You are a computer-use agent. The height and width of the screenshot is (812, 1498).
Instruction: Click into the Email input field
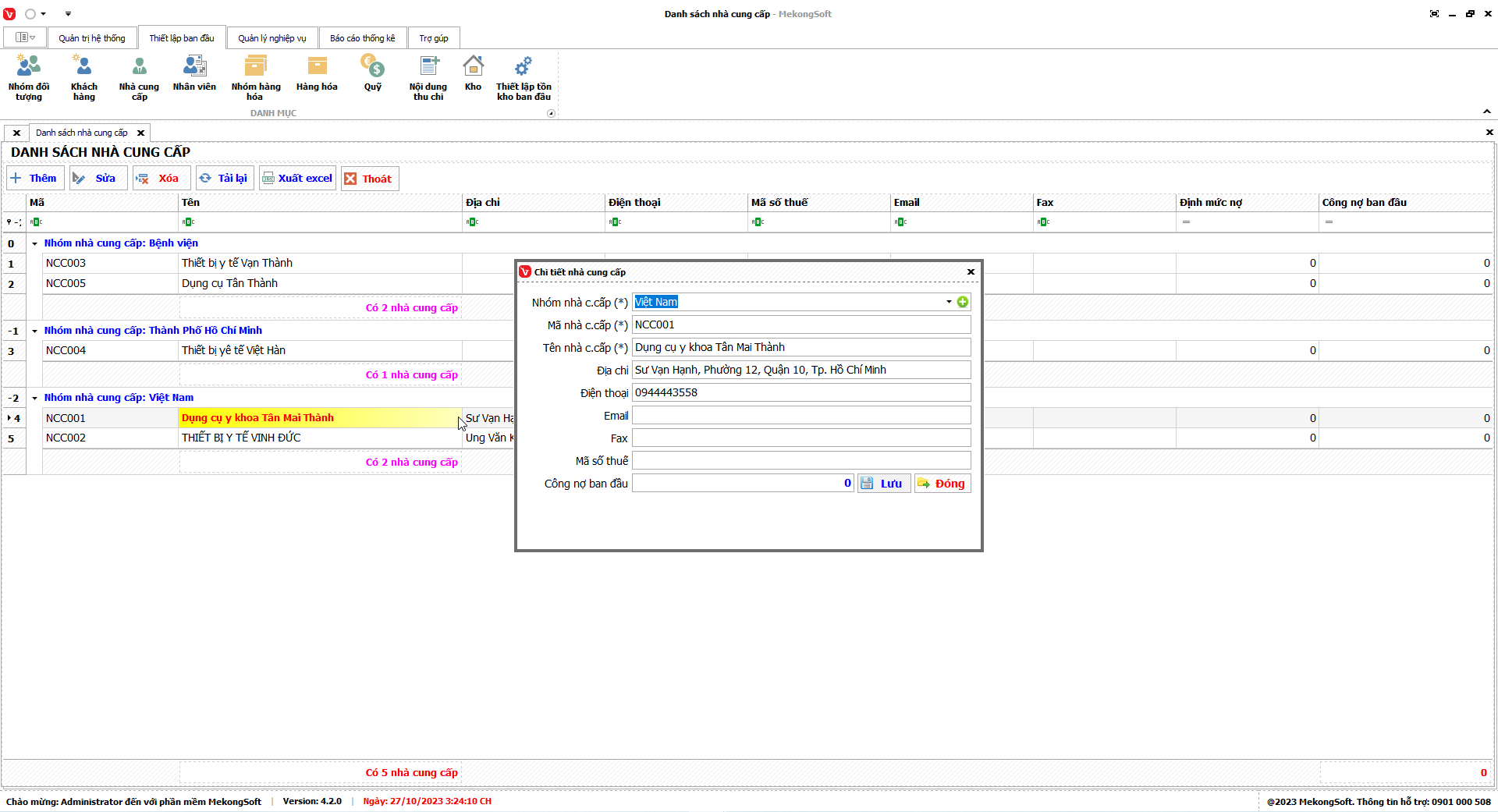pos(800,416)
